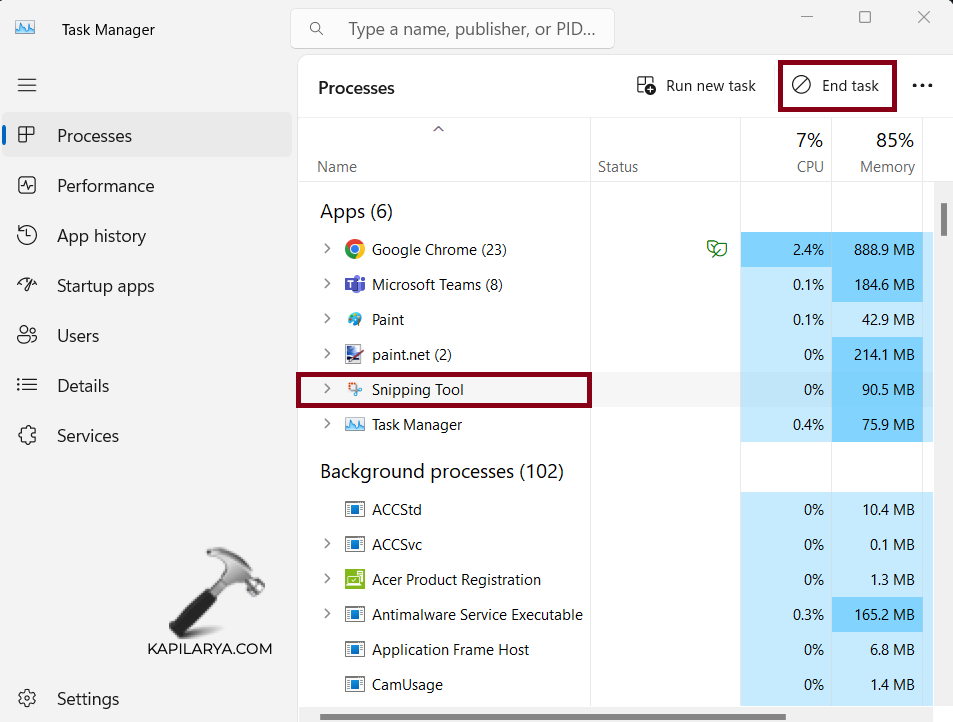Go to the Services section
953x722 pixels.
[87, 436]
